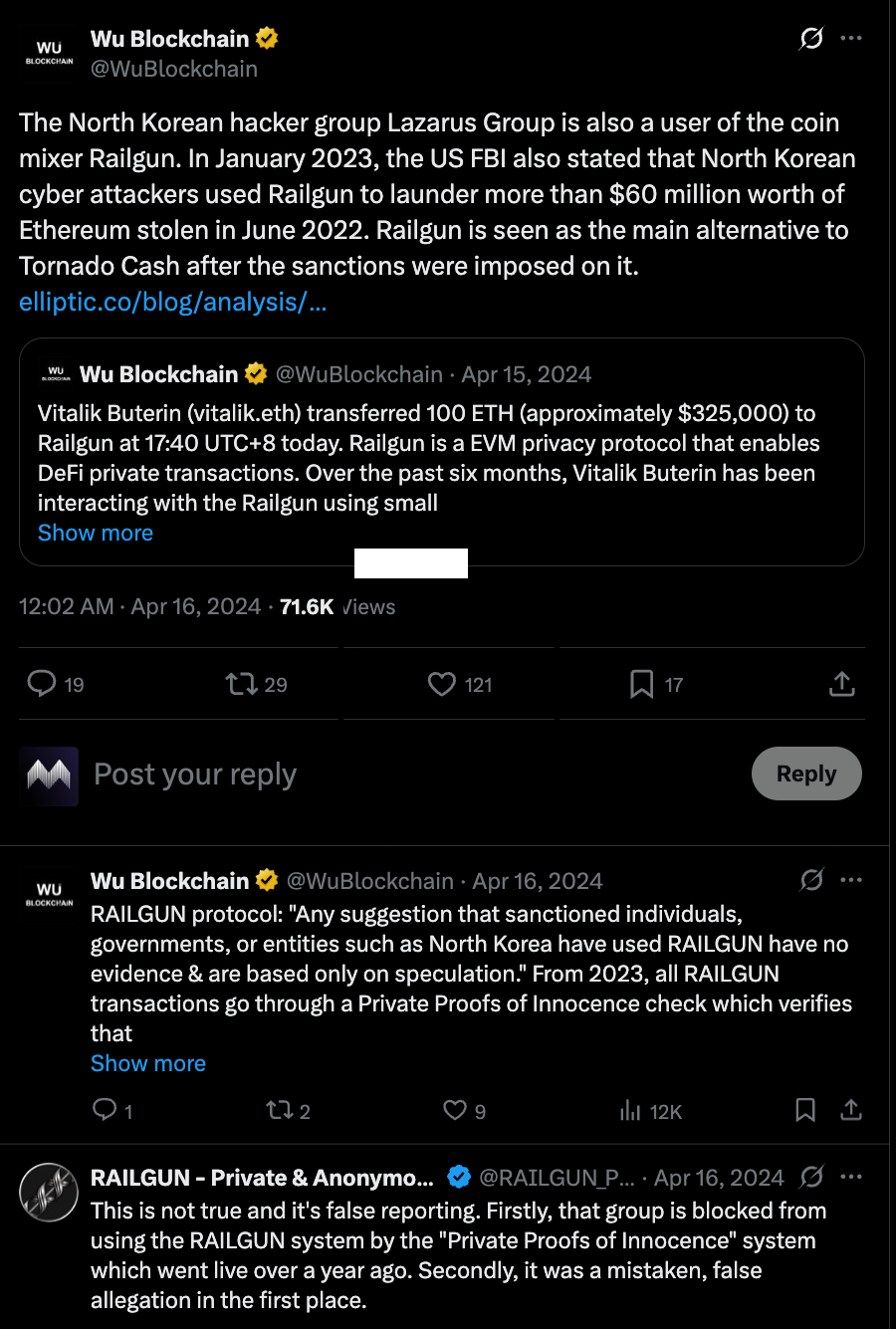Click the reply comment icon on main post

pyautogui.click(x=42, y=684)
